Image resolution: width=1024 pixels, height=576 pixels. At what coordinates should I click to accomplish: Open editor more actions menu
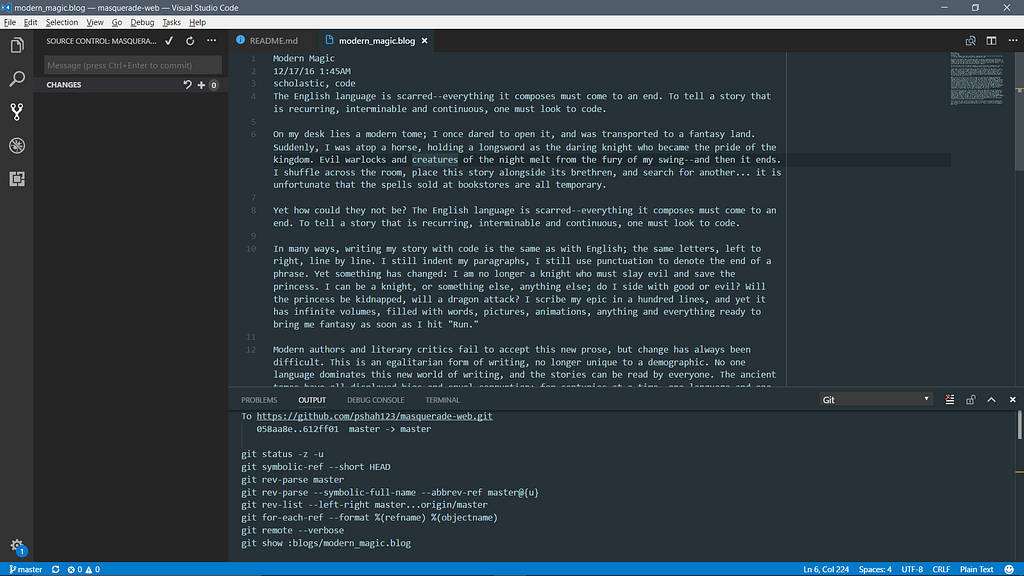pyautogui.click(x=1012, y=40)
